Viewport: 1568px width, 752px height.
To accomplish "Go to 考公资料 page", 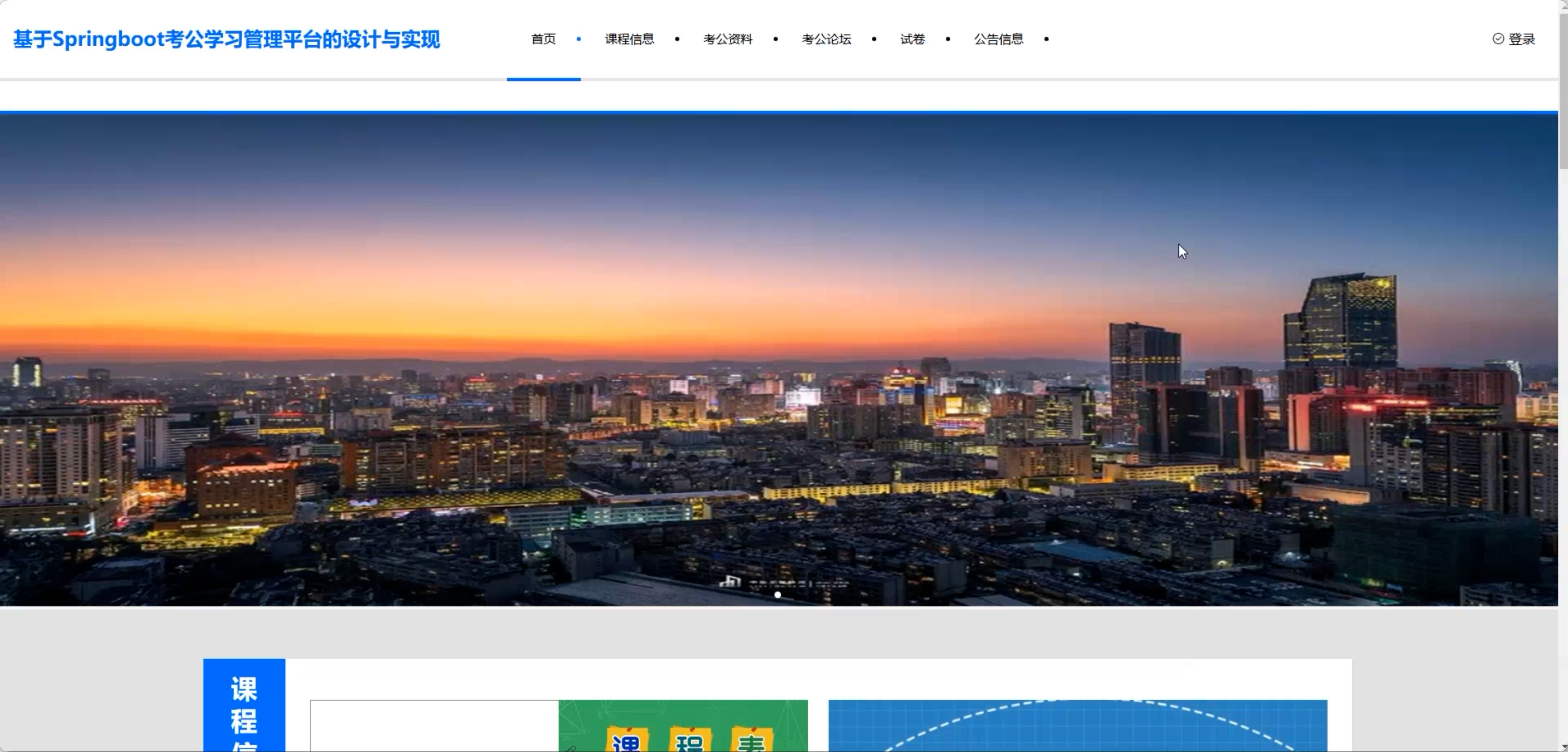I will click(727, 39).
